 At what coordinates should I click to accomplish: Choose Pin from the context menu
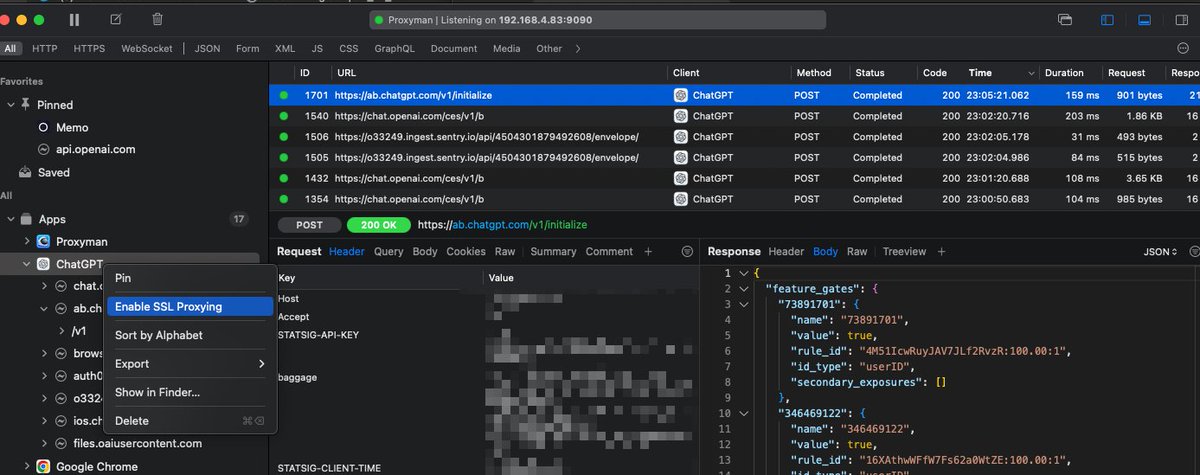190,278
